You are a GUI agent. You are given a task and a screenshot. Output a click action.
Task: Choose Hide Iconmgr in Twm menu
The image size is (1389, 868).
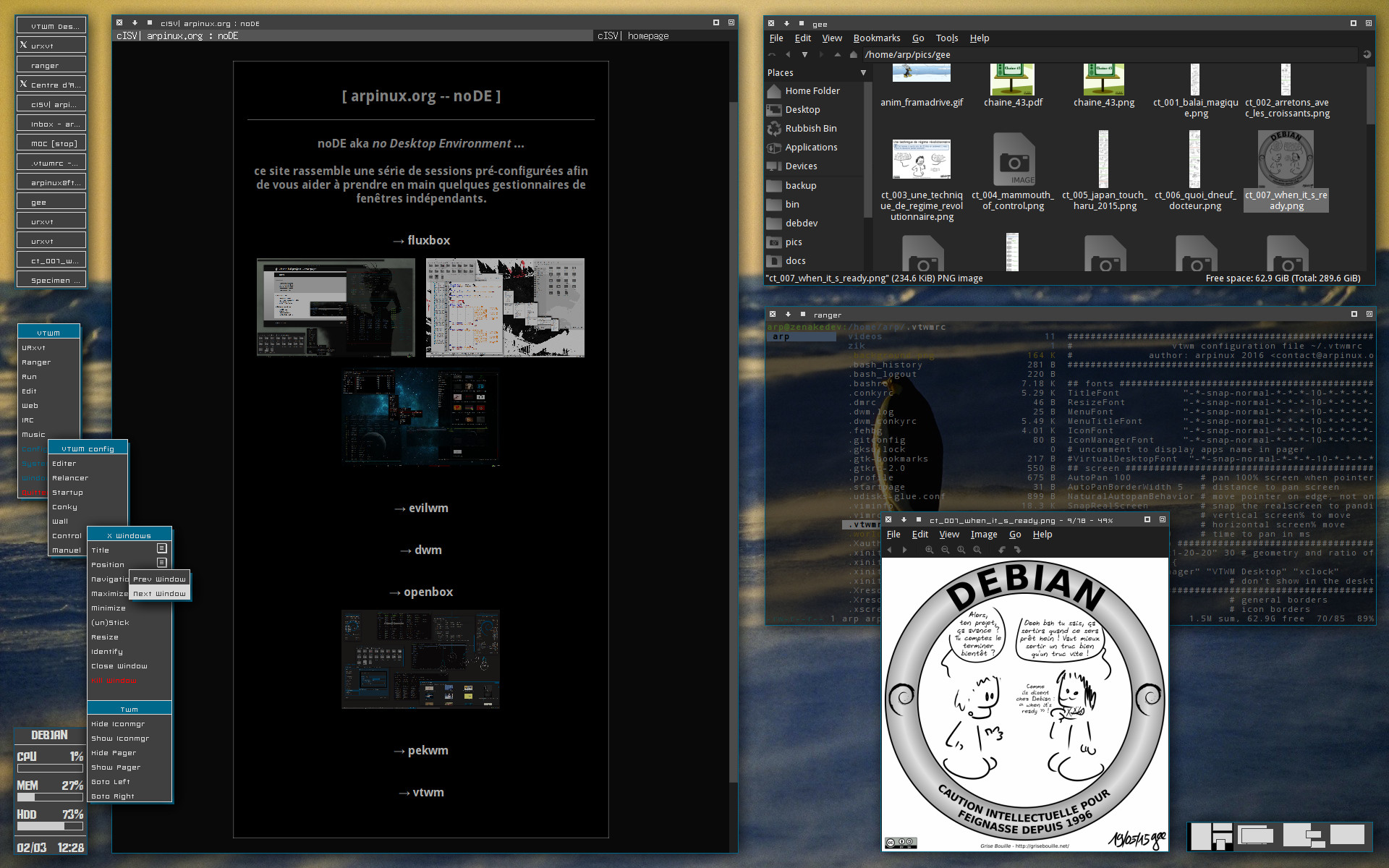click(129, 724)
